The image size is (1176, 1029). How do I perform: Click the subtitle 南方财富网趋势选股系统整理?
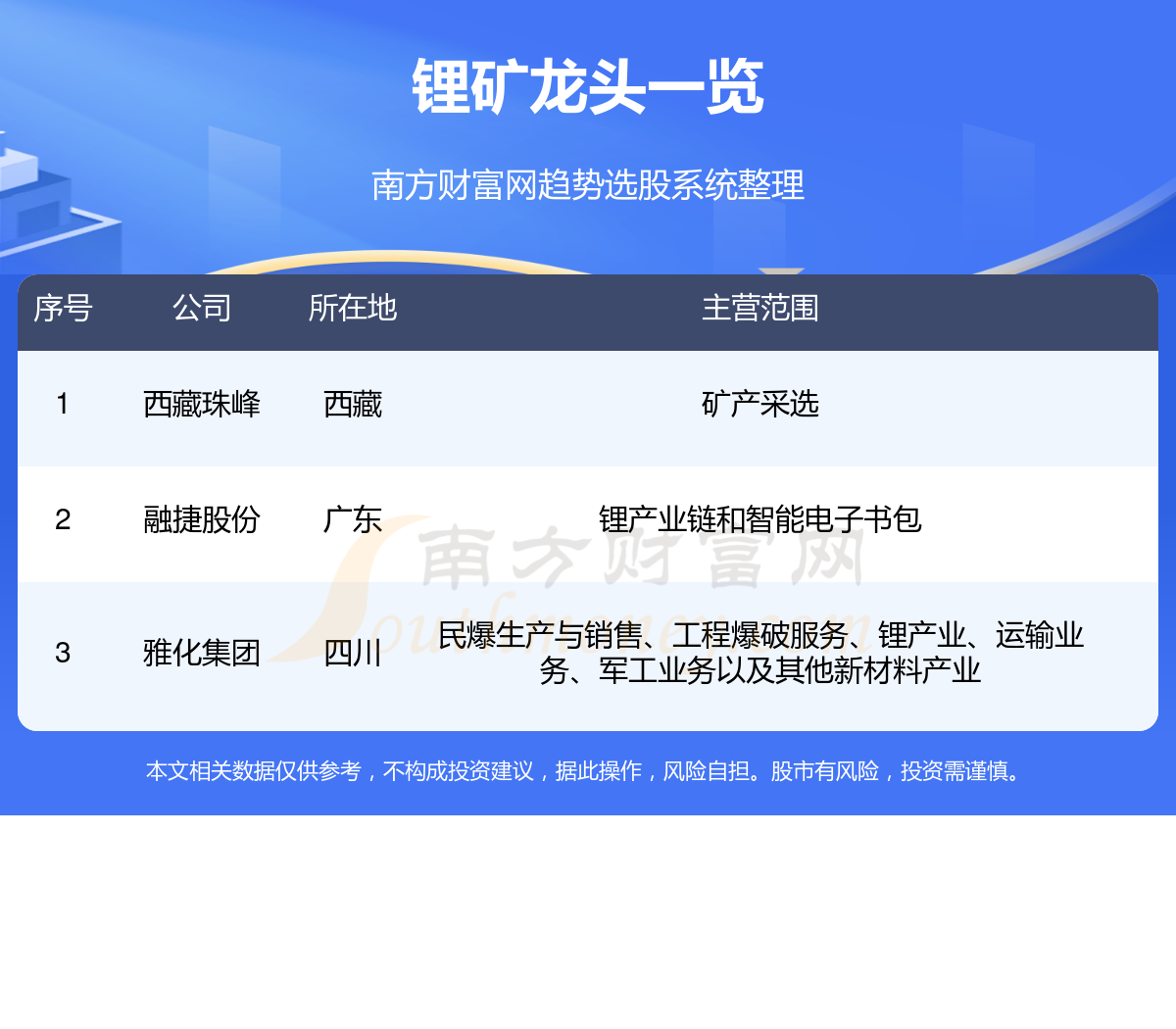coord(588,184)
